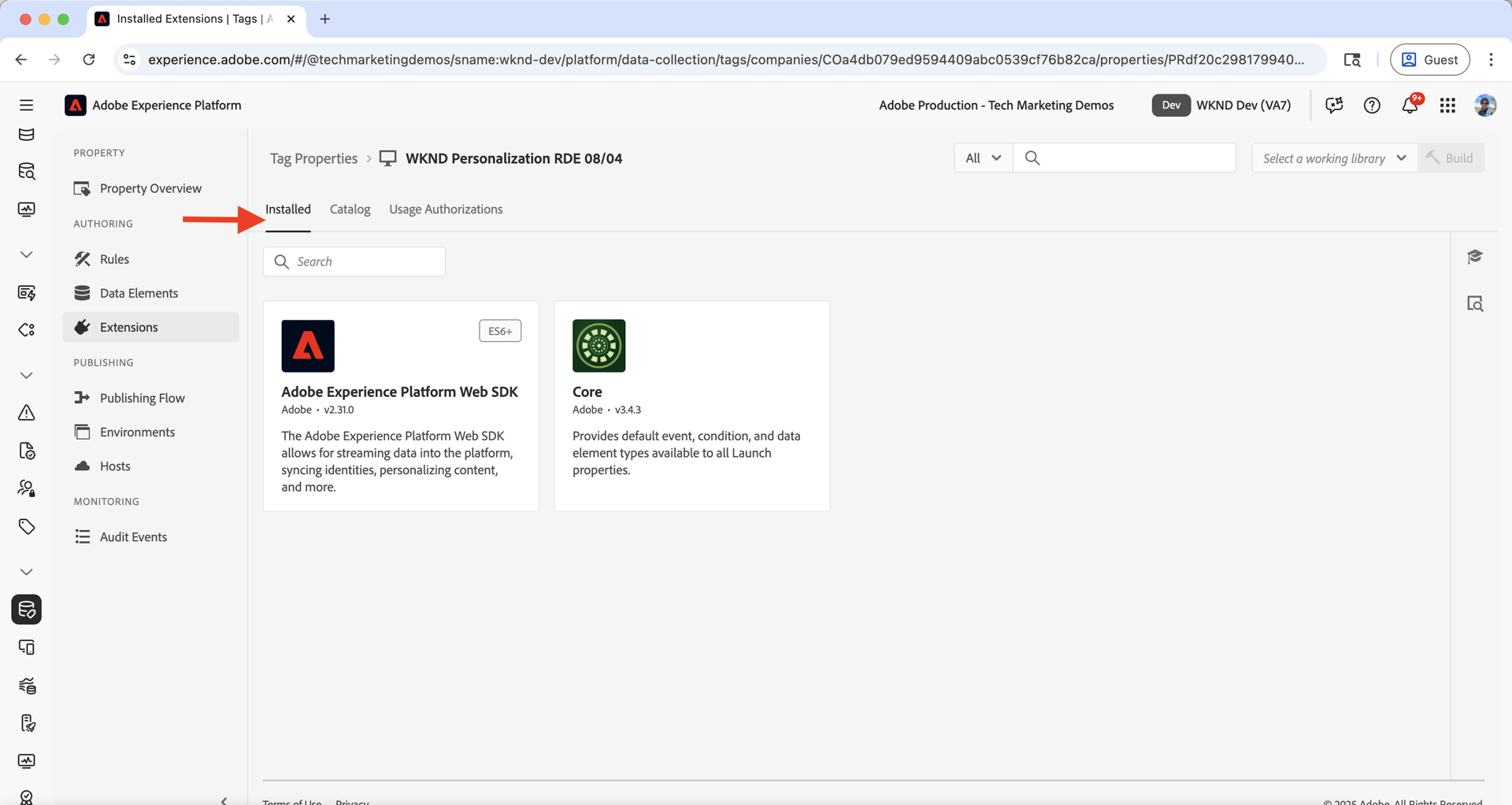The height and width of the screenshot is (805, 1512).
Task: Open the hamburger navigation menu
Action: click(x=26, y=105)
